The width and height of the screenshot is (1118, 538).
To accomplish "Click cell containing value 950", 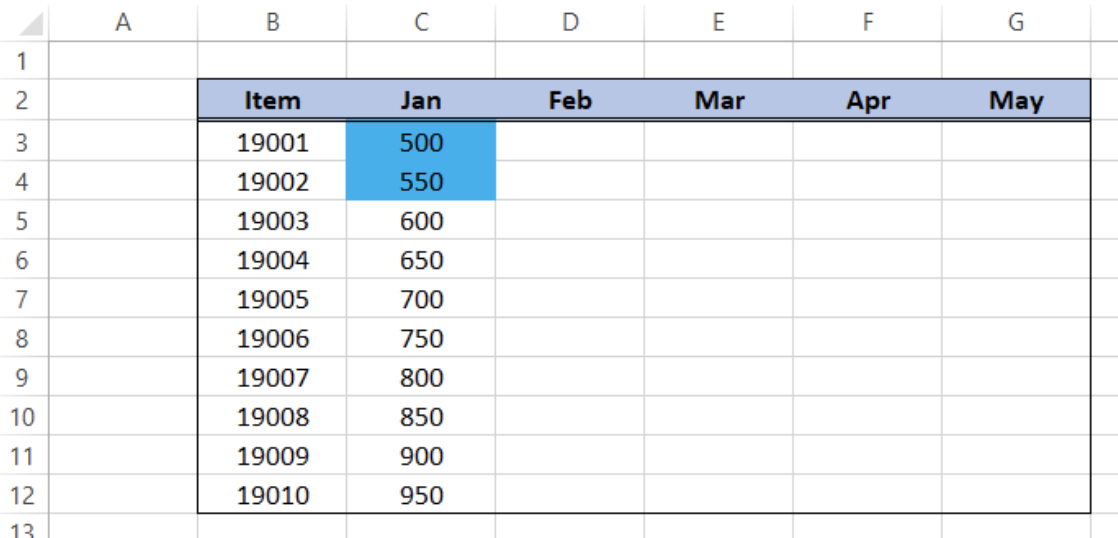I will [421, 495].
